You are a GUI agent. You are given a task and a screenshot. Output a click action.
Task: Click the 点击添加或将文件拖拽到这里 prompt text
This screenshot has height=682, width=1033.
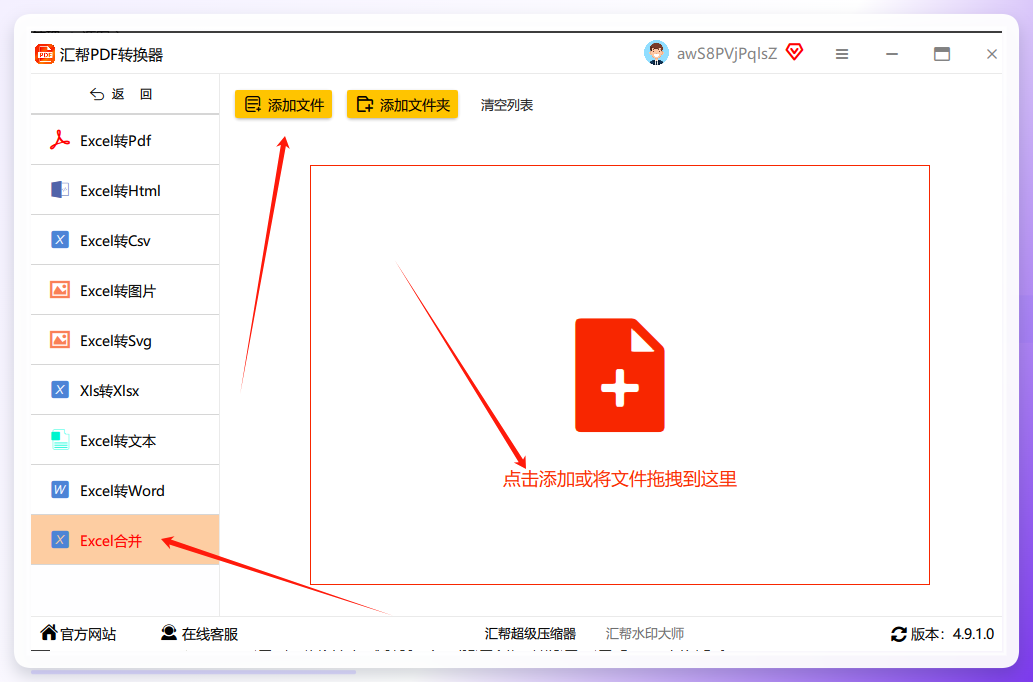(620, 479)
